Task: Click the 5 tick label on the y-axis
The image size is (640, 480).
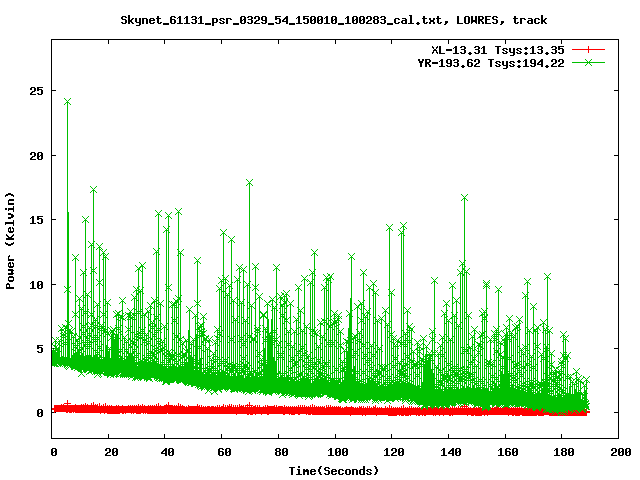Action: click(x=39, y=348)
